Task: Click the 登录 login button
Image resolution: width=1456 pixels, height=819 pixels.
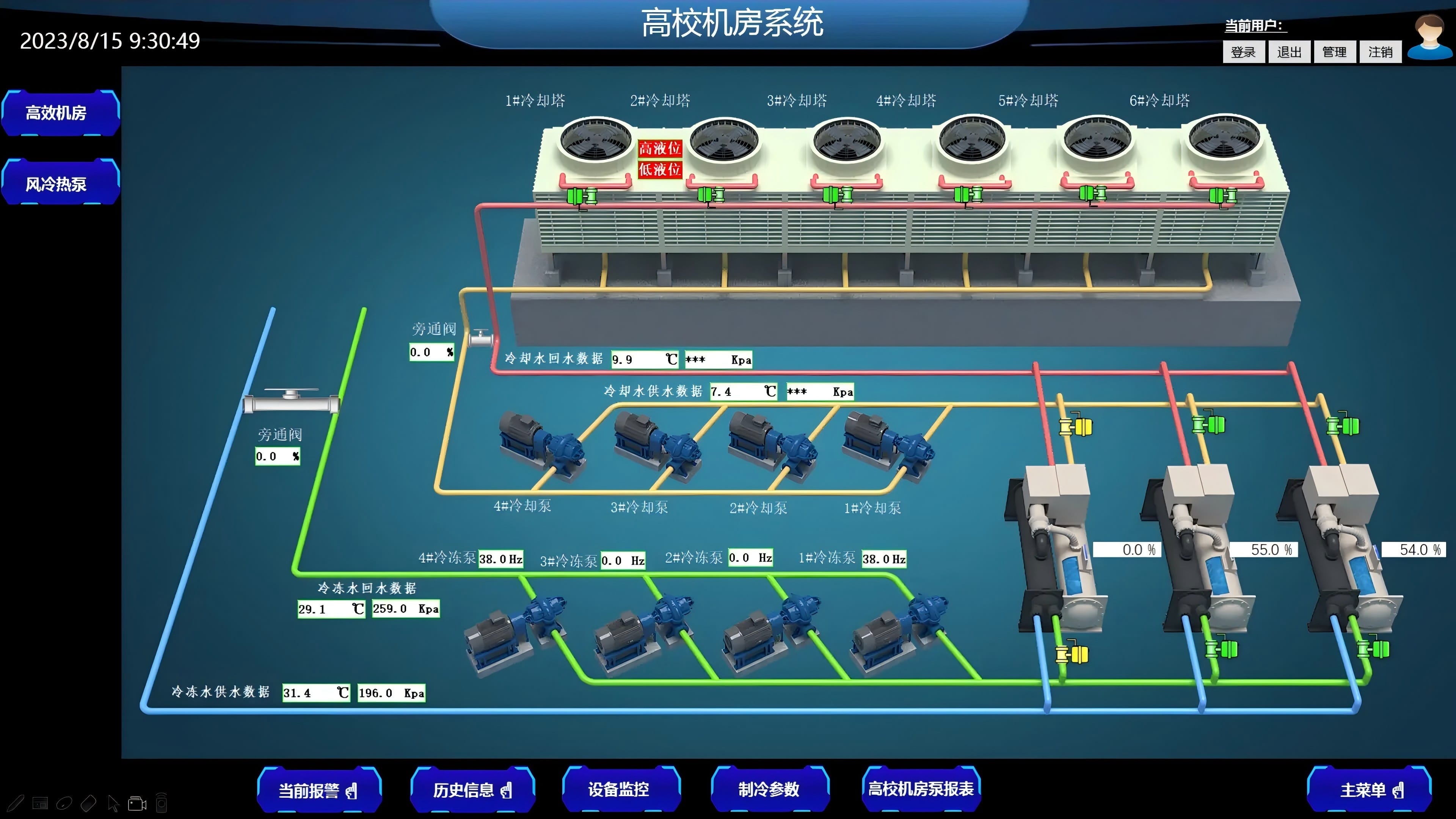Action: click(1243, 52)
